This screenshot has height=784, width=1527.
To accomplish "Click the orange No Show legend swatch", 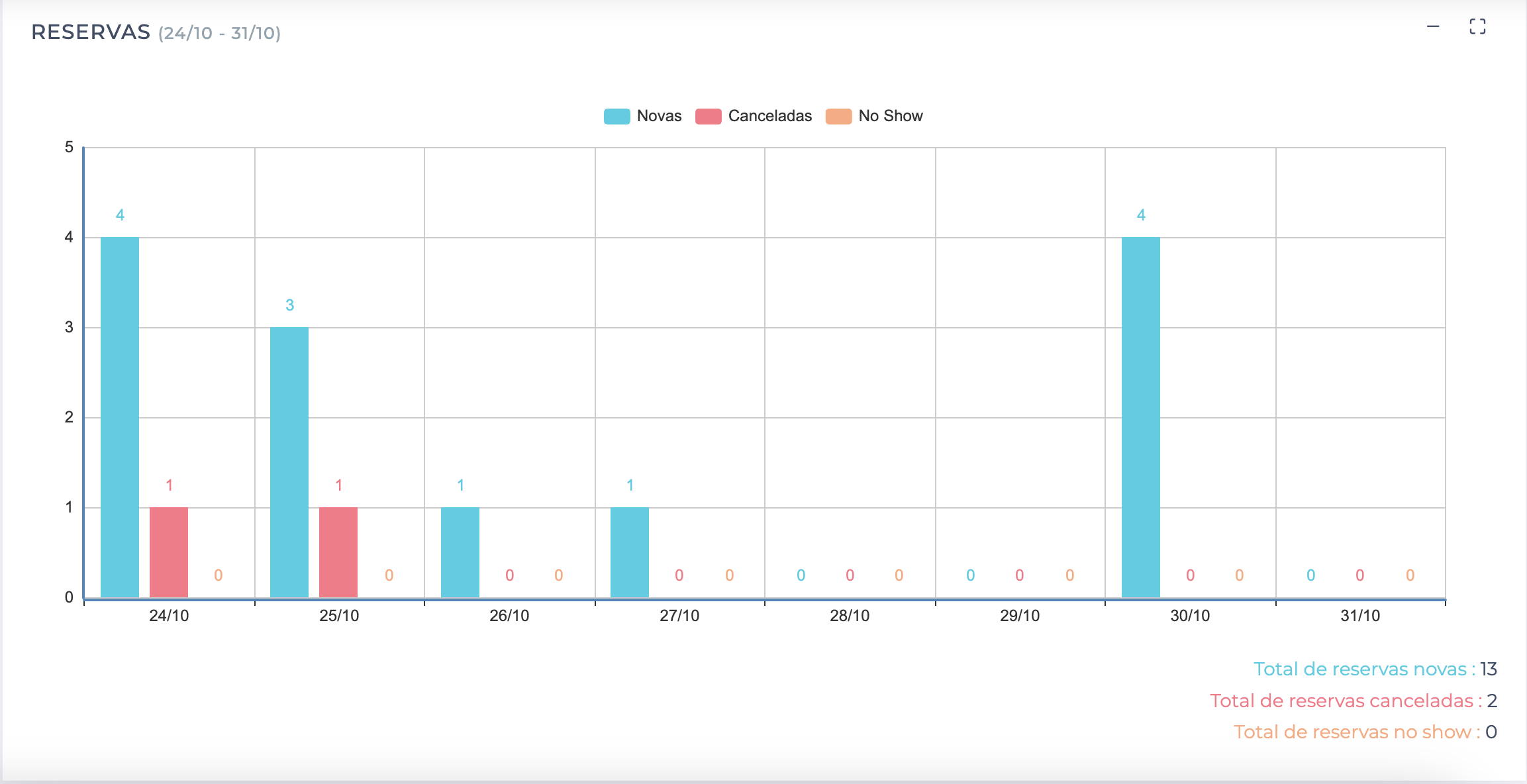I will pyautogui.click(x=838, y=117).
